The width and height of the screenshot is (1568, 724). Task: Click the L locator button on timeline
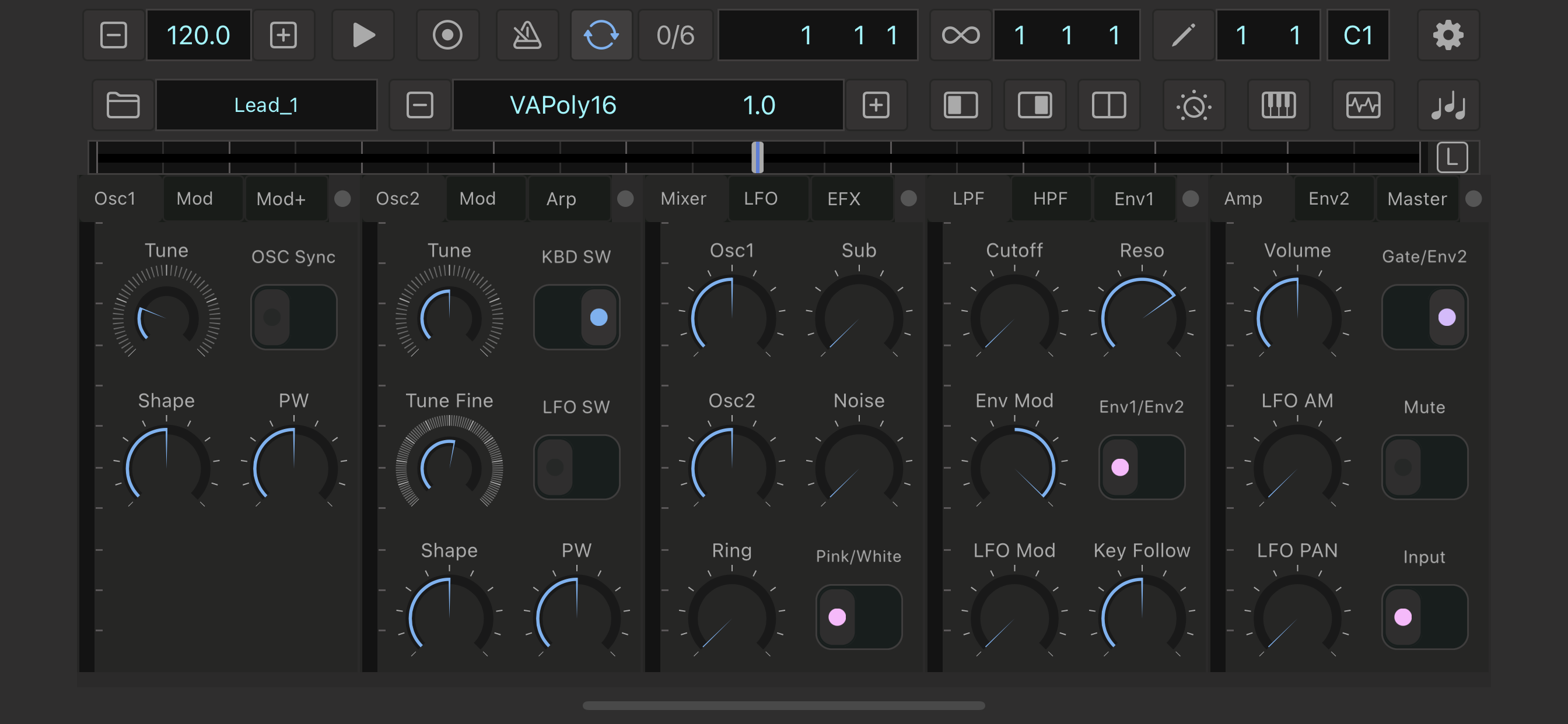(x=1452, y=157)
